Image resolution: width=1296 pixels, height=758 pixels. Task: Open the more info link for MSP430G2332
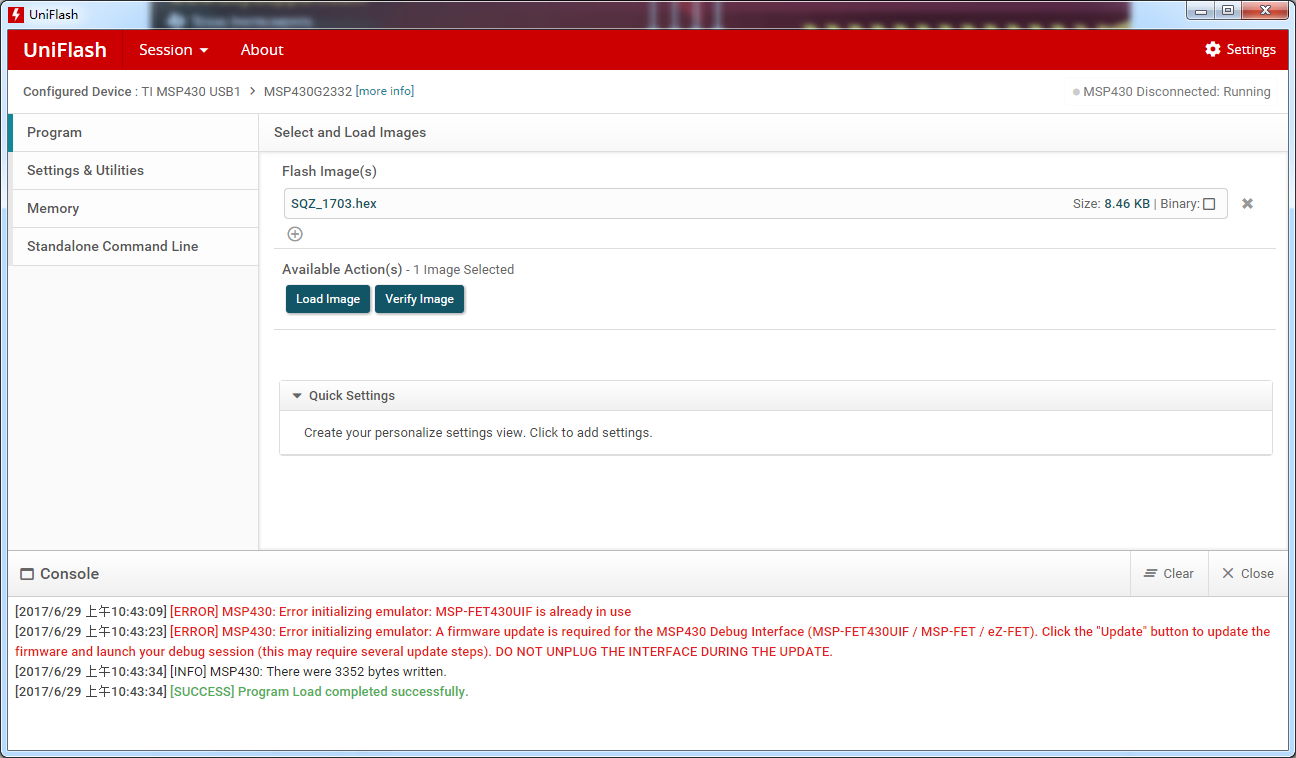pyautogui.click(x=385, y=91)
